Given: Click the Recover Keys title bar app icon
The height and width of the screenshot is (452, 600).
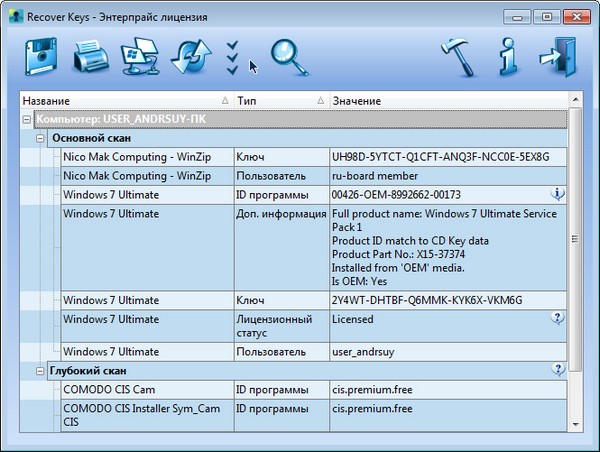Looking at the screenshot, I should click(x=16, y=17).
